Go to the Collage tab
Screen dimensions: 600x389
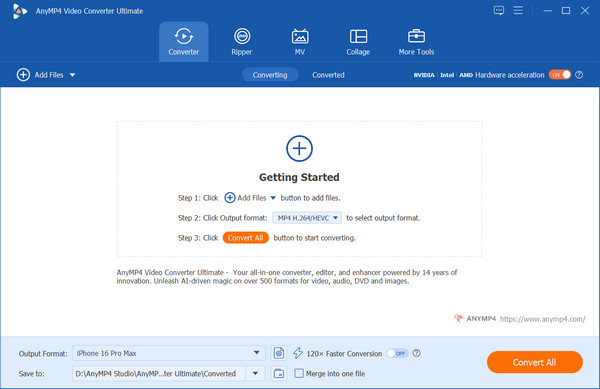click(358, 42)
